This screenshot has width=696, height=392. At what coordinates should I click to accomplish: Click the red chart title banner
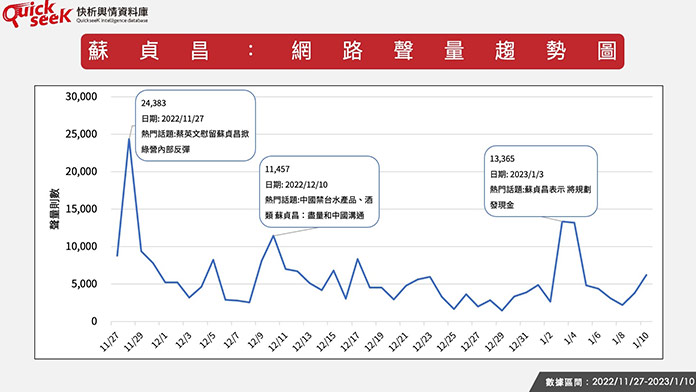point(352,51)
